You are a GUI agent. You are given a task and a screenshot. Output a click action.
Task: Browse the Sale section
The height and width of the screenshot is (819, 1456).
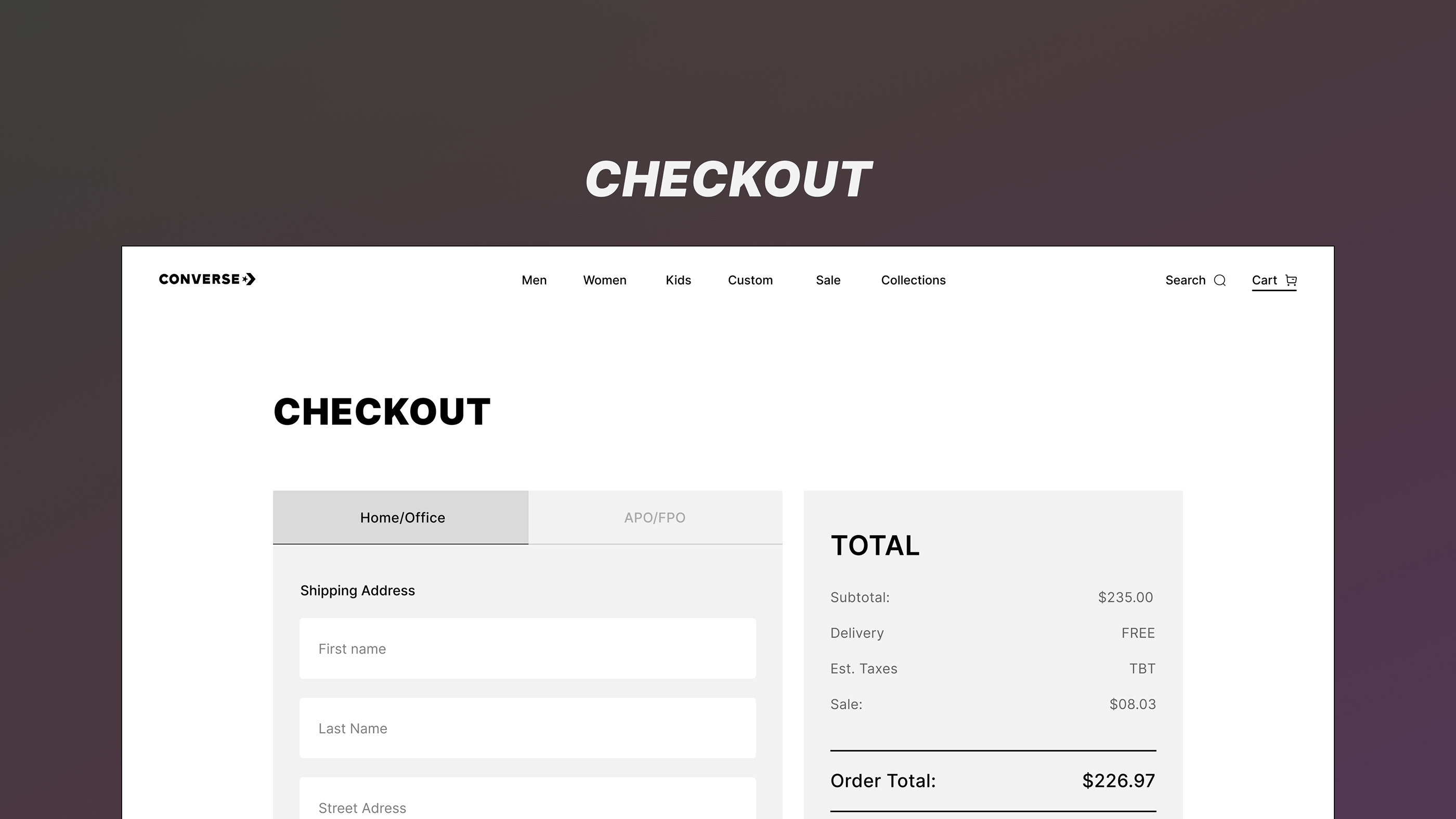[x=828, y=280]
